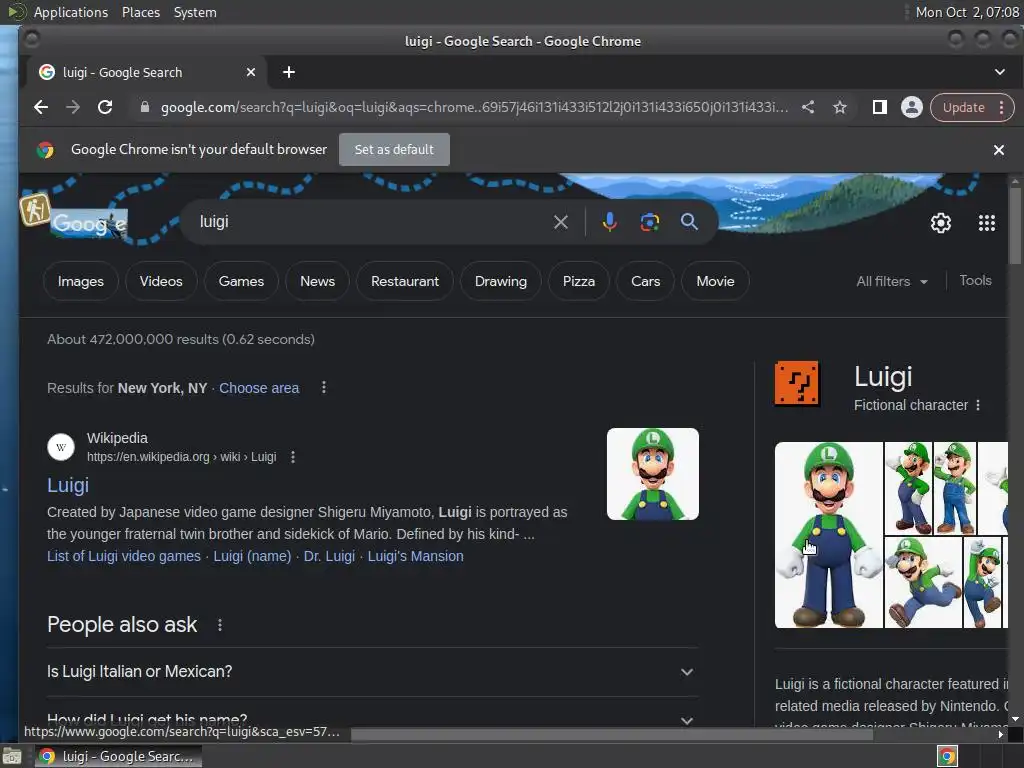Viewport: 1024px width, 768px height.
Task: Open the Luigi Wikipedia result
Action: (x=68, y=485)
